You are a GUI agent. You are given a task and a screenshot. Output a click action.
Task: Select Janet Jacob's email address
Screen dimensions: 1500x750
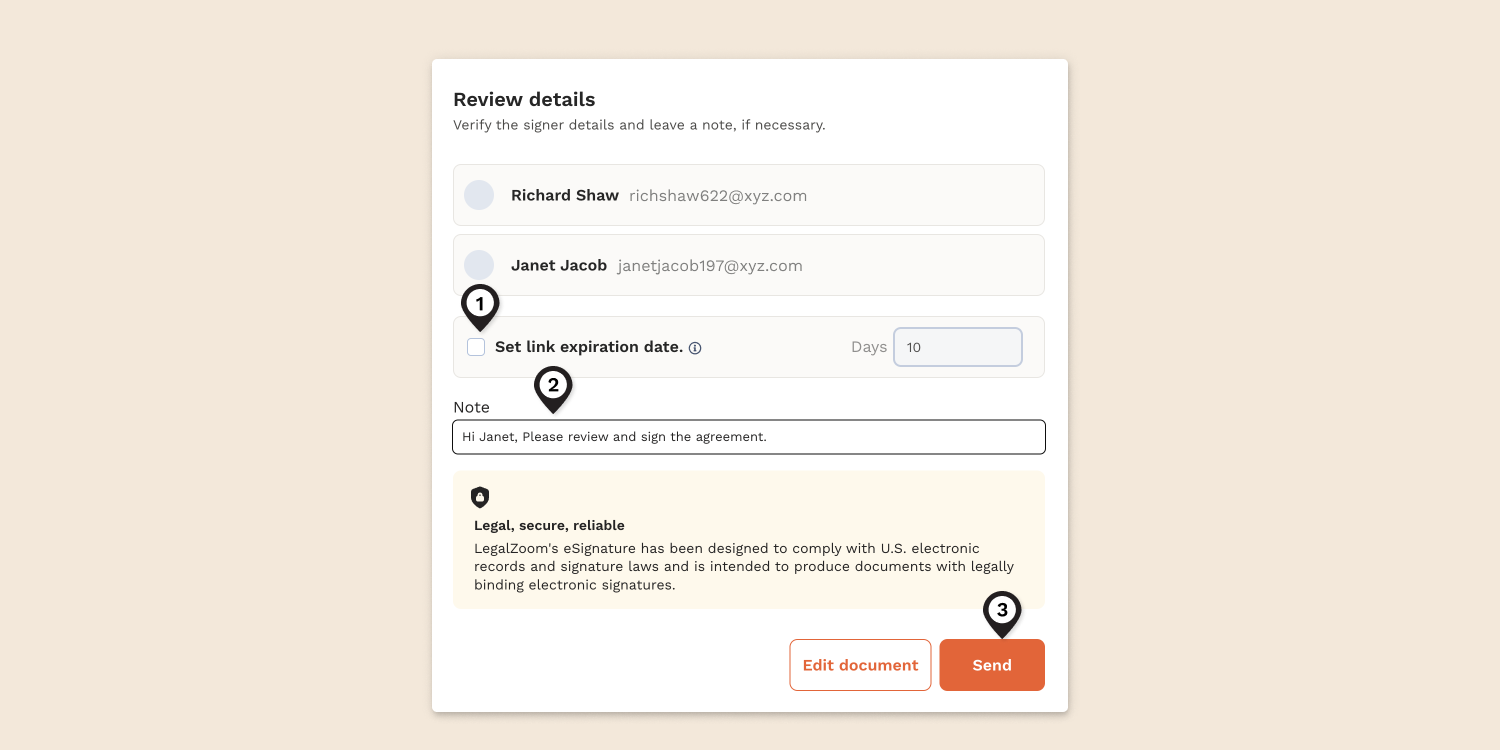tap(710, 266)
